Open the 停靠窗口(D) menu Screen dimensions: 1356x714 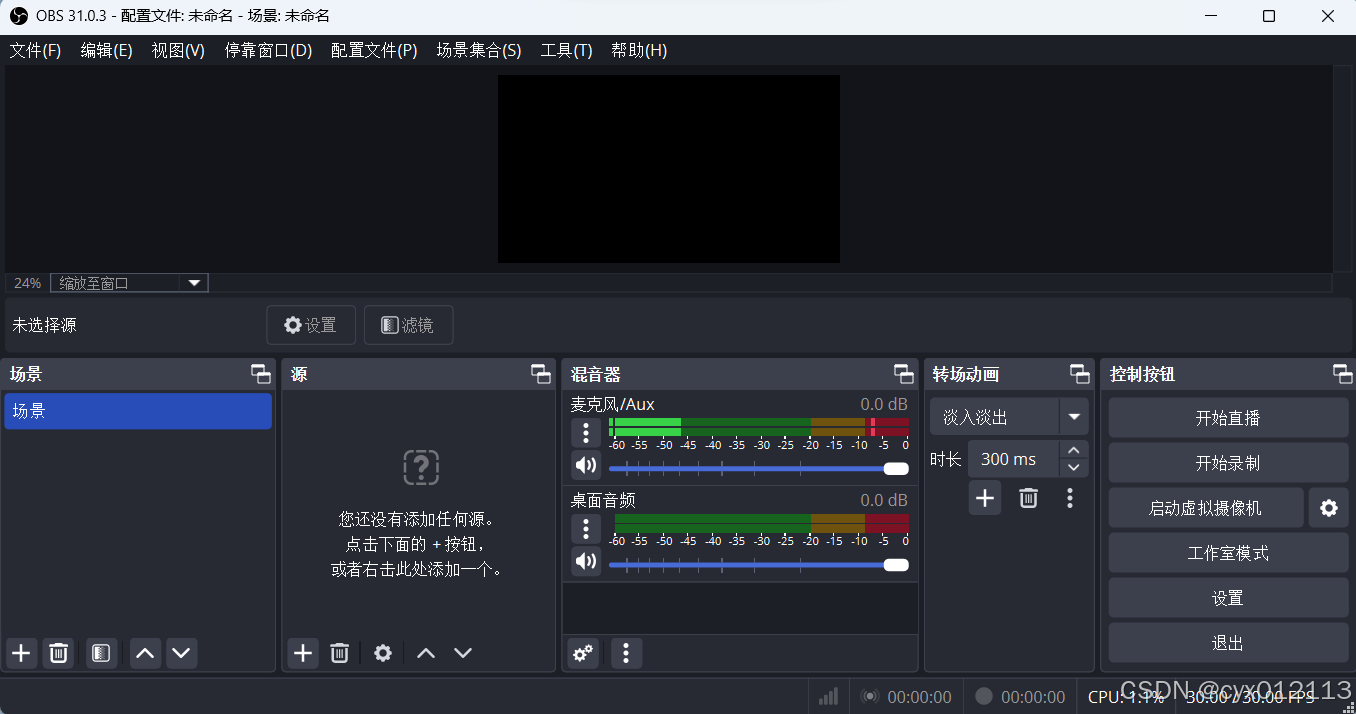point(268,50)
